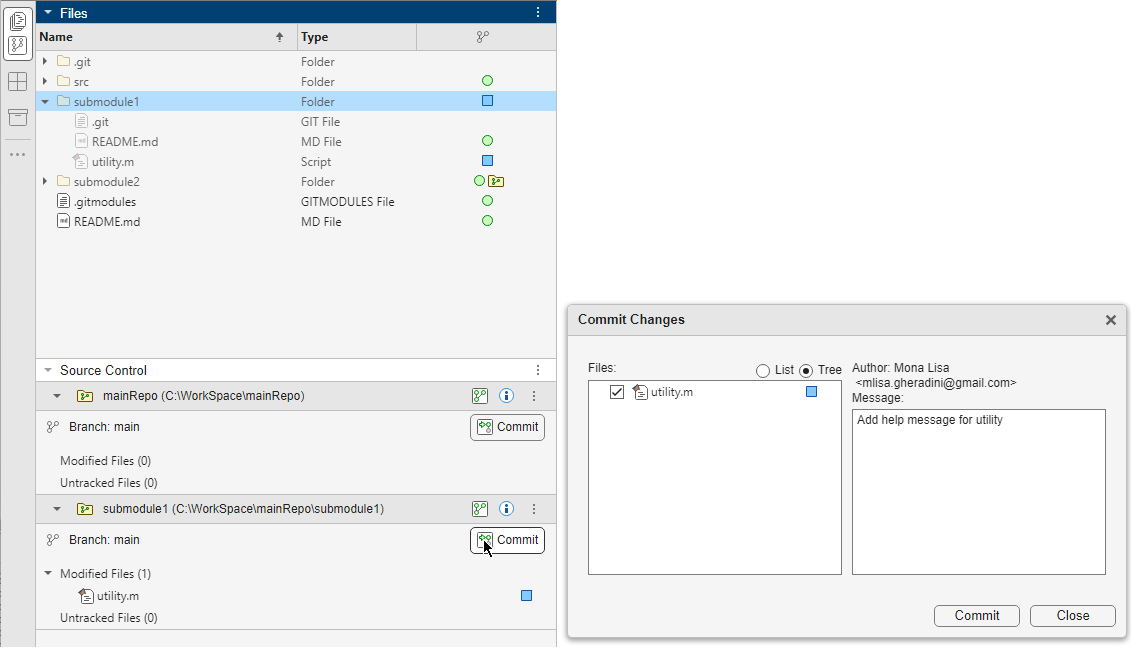The image size is (1131, 649).
Task: Click the archive box icon in the sidebar
Action: tap(17, 117)
